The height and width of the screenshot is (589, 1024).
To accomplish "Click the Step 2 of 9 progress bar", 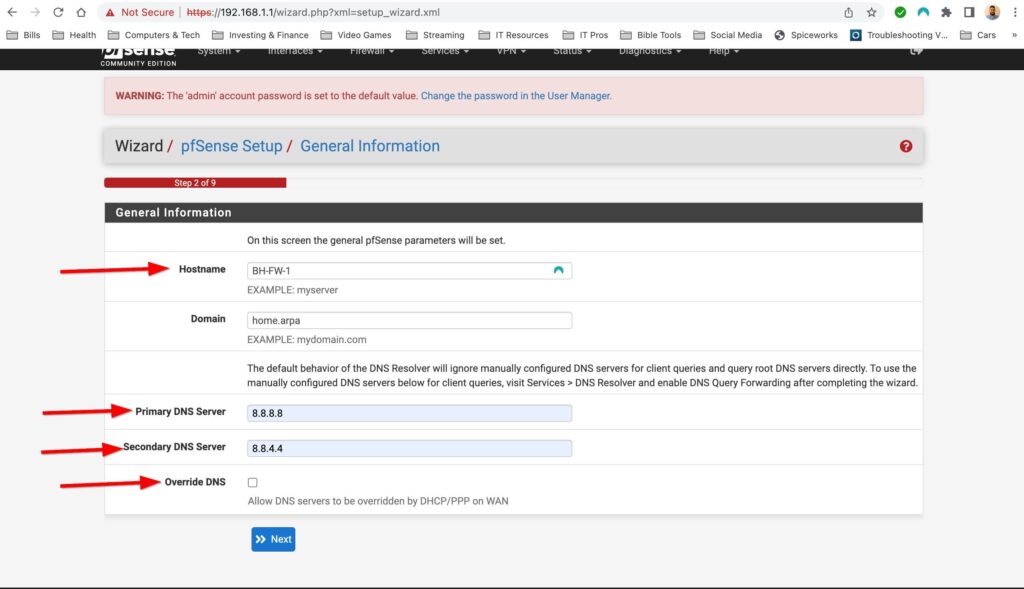I will click(195, 183).
